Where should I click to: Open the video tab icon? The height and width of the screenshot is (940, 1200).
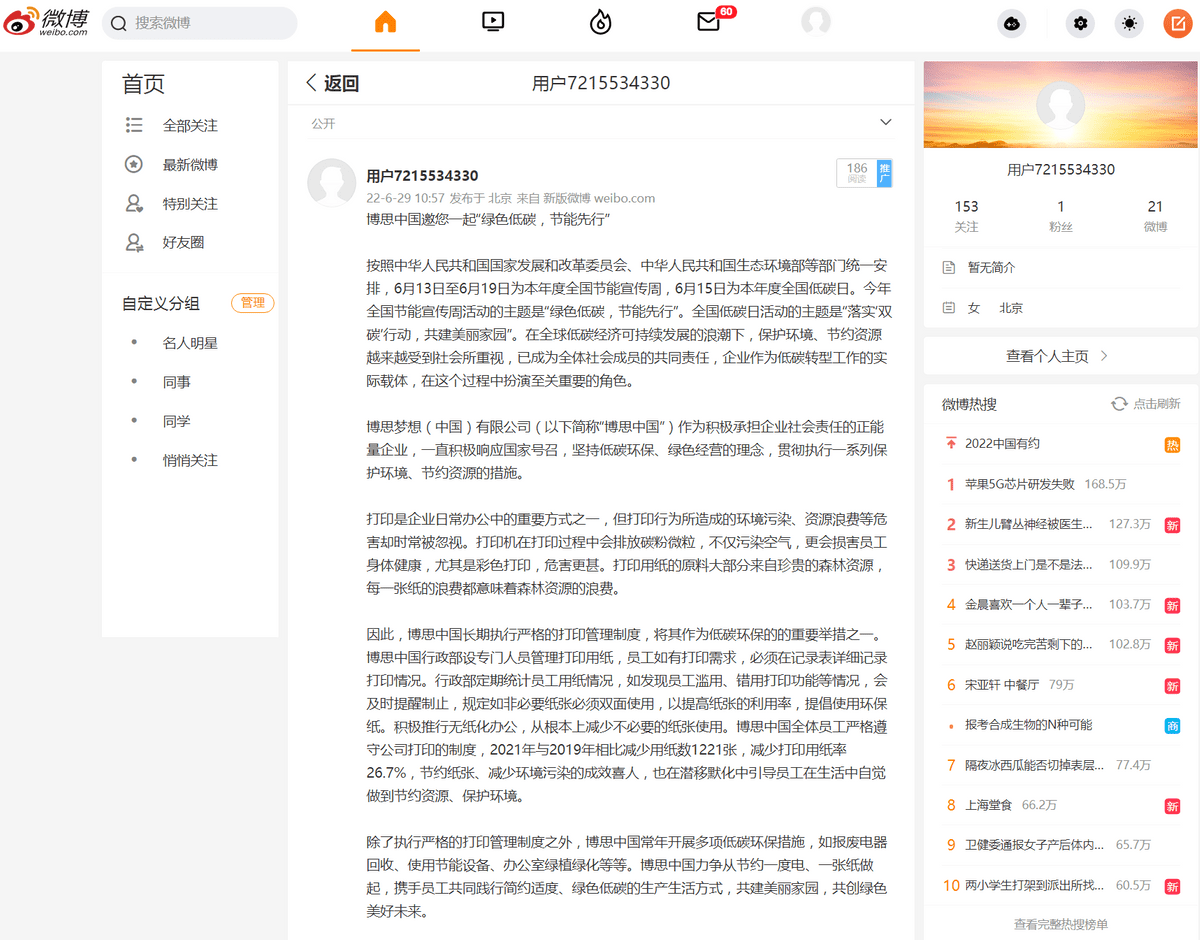tap(492, 22)
